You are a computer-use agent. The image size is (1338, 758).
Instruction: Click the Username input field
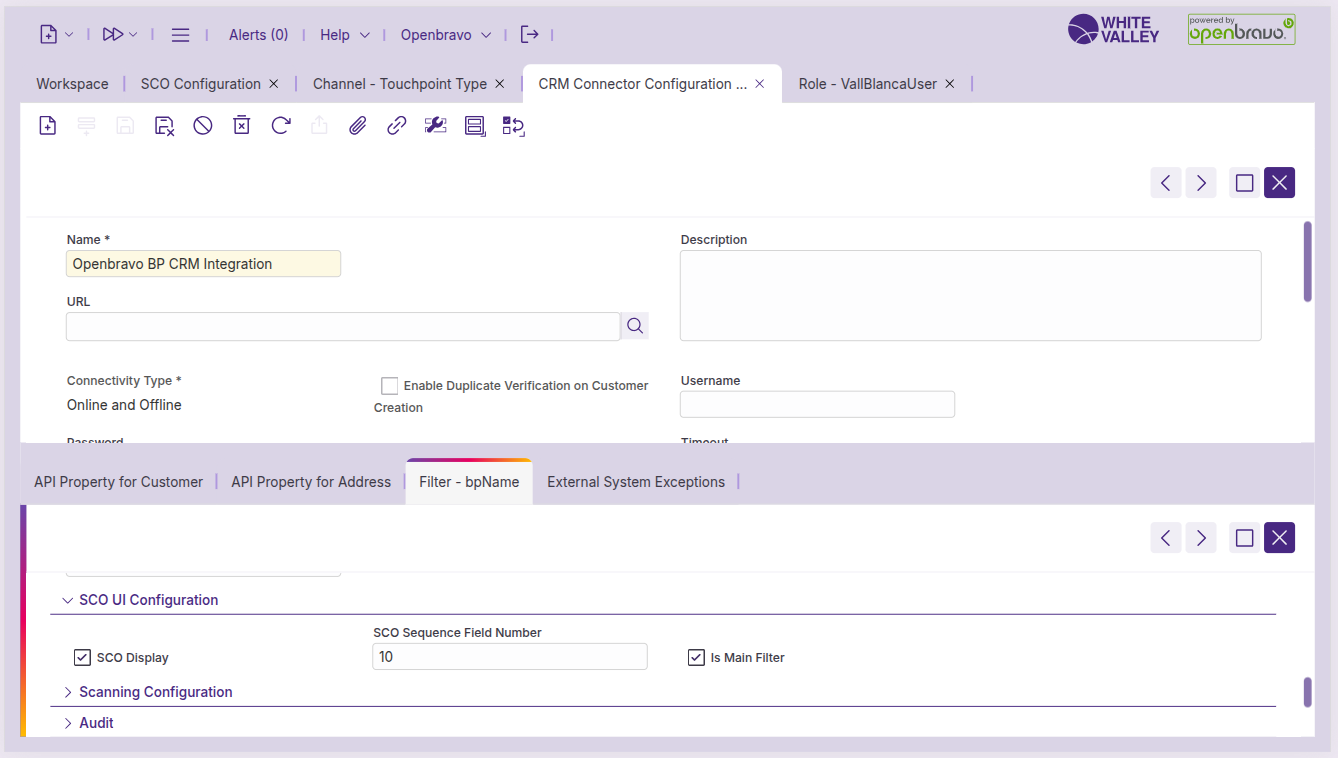[817, 404]
